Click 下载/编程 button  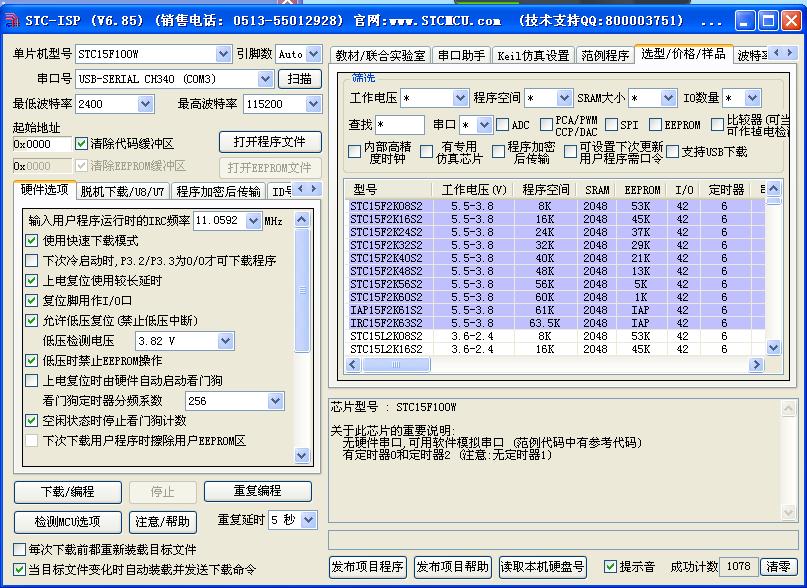pos(68,492)
